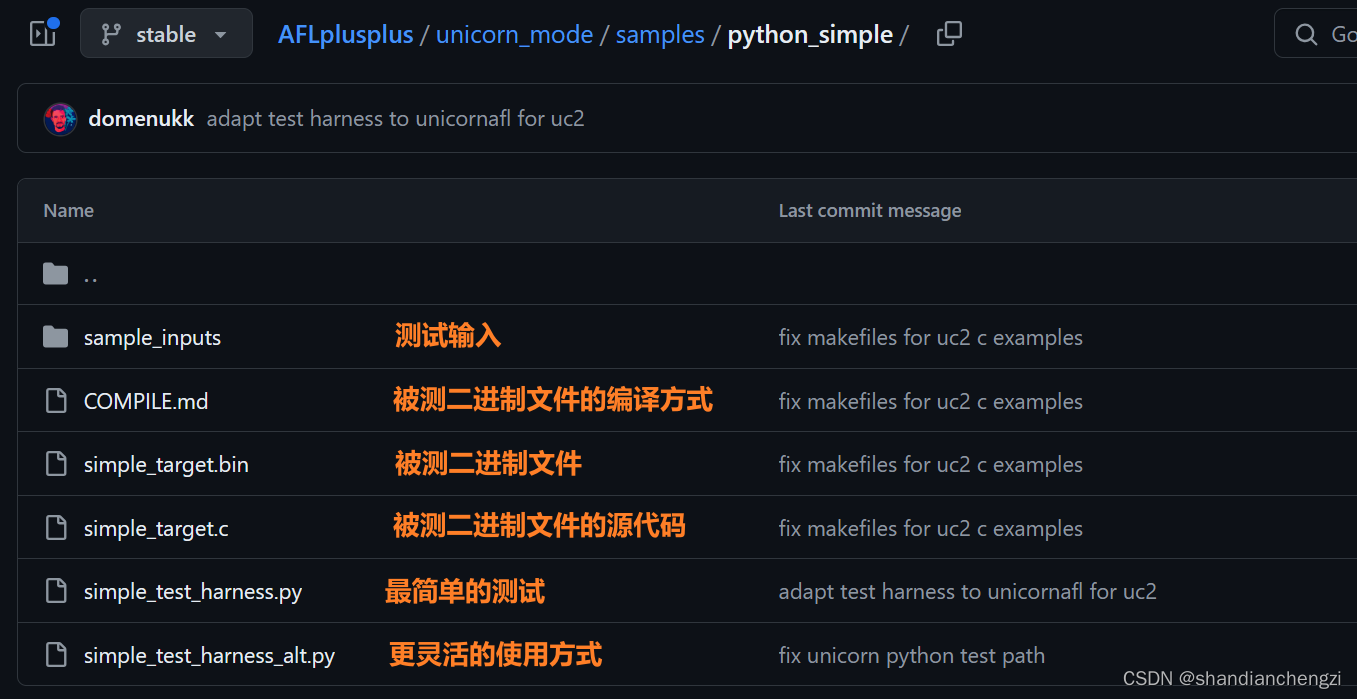Viewport: 1357px width, 699px height.
Task: Click the file icon beside simple_target.bin
Action: 56,463
